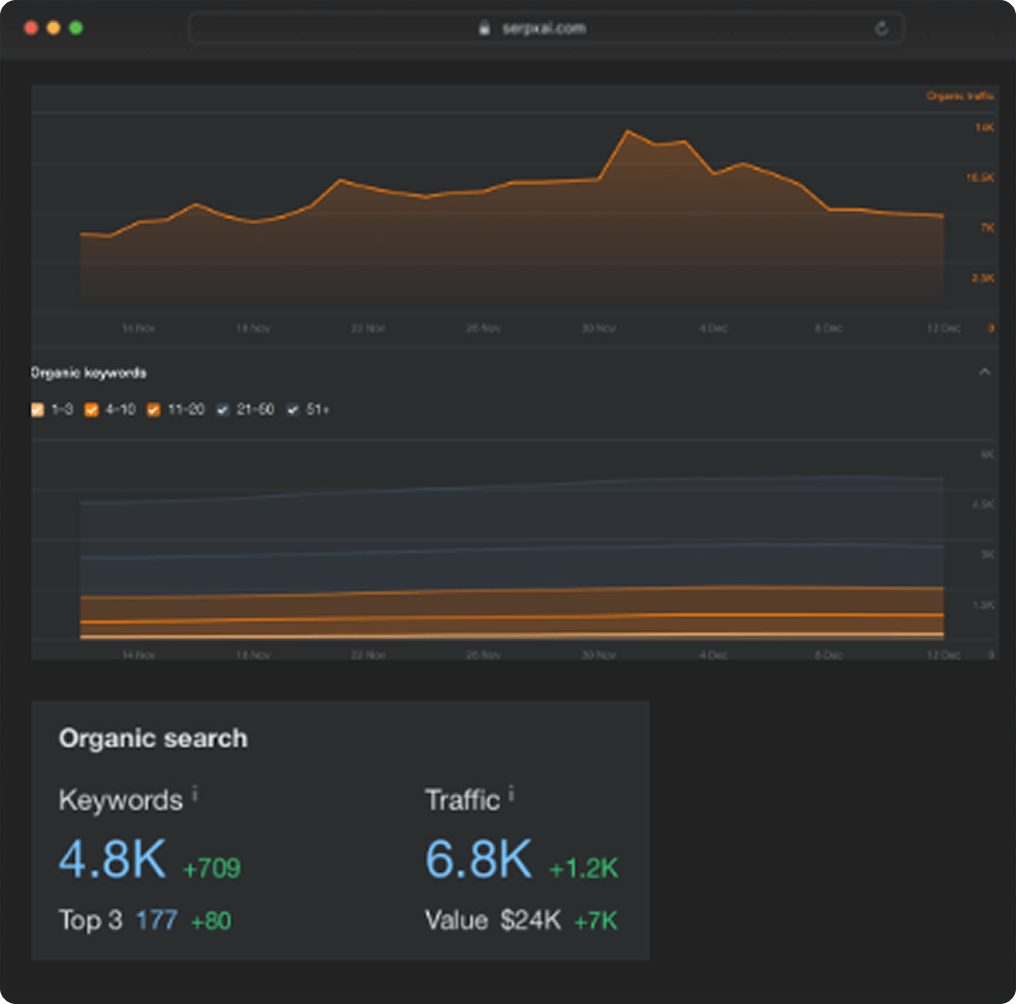This screenshot has width=1016, height=1004.
Task: Click the serpxai.com address bar
Action: (x=545, y=28)
